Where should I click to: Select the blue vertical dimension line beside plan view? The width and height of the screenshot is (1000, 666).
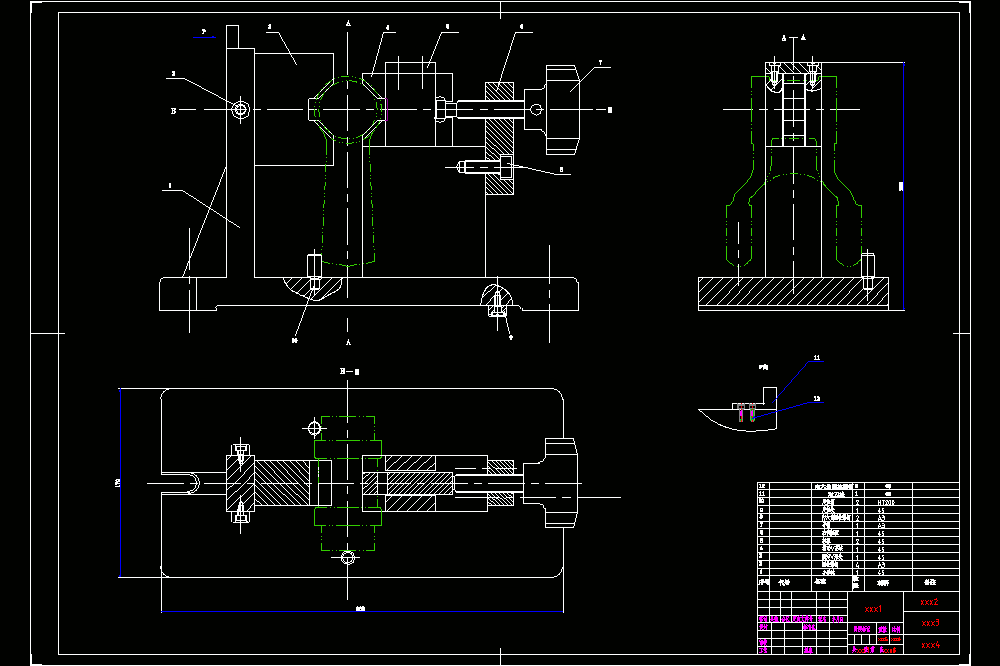tap(120, 482)
